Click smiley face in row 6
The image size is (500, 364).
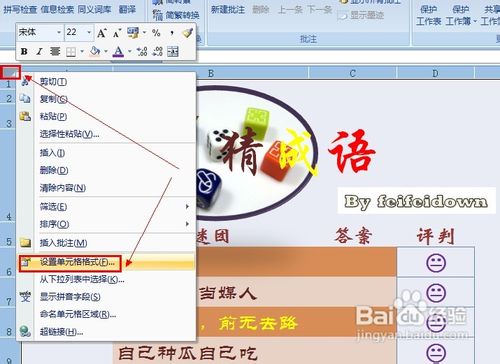(x=436, y=263)
